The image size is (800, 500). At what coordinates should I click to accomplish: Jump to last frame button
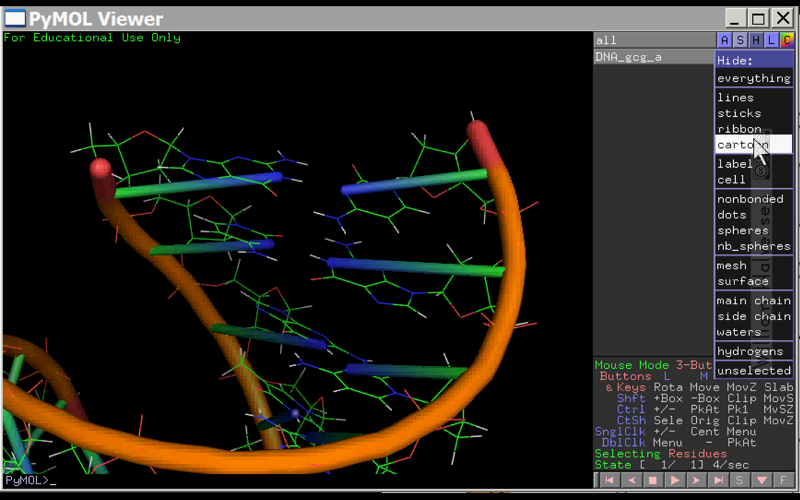click(718, 480)
